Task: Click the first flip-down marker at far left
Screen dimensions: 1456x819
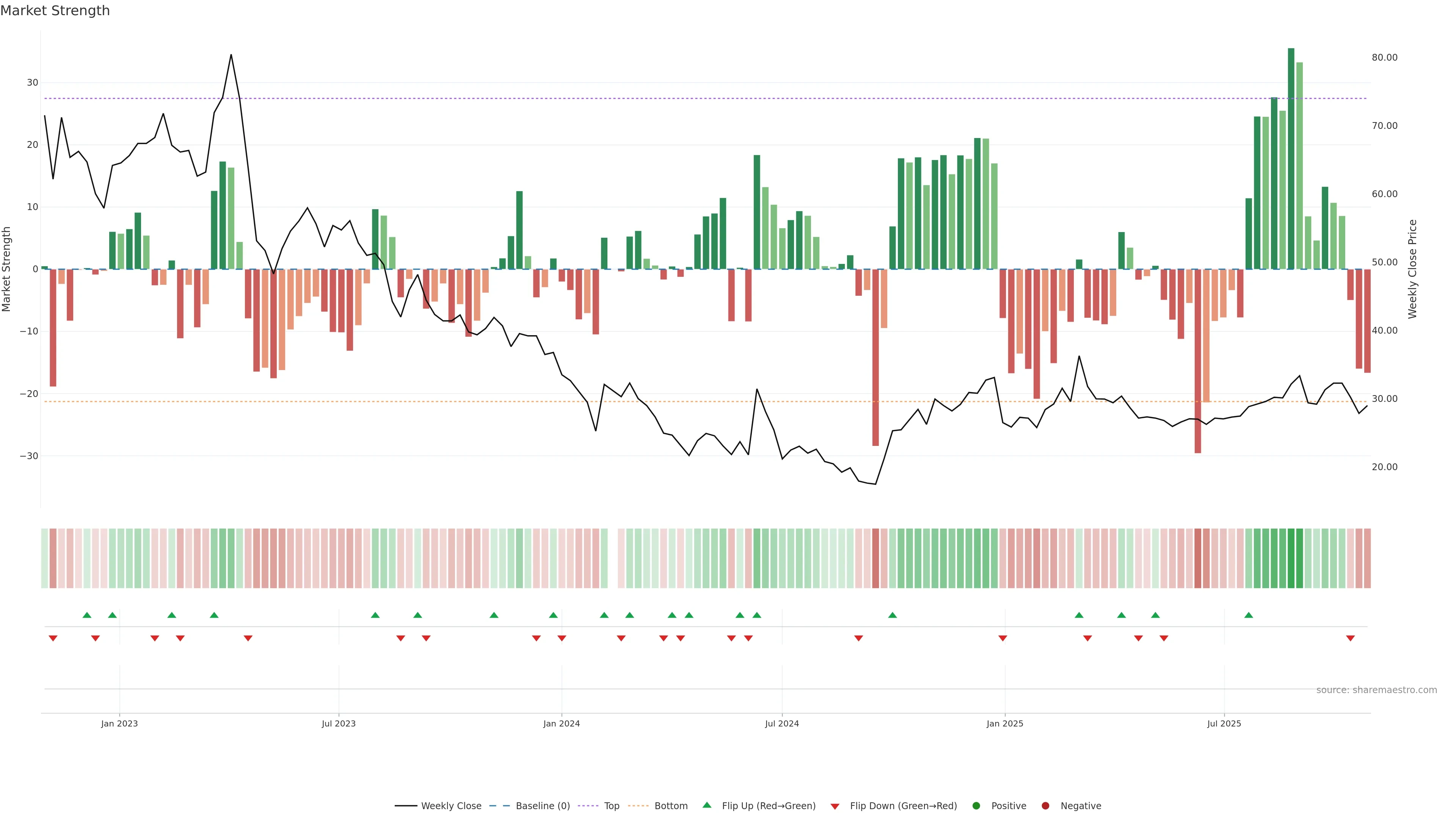Action: 53,638
